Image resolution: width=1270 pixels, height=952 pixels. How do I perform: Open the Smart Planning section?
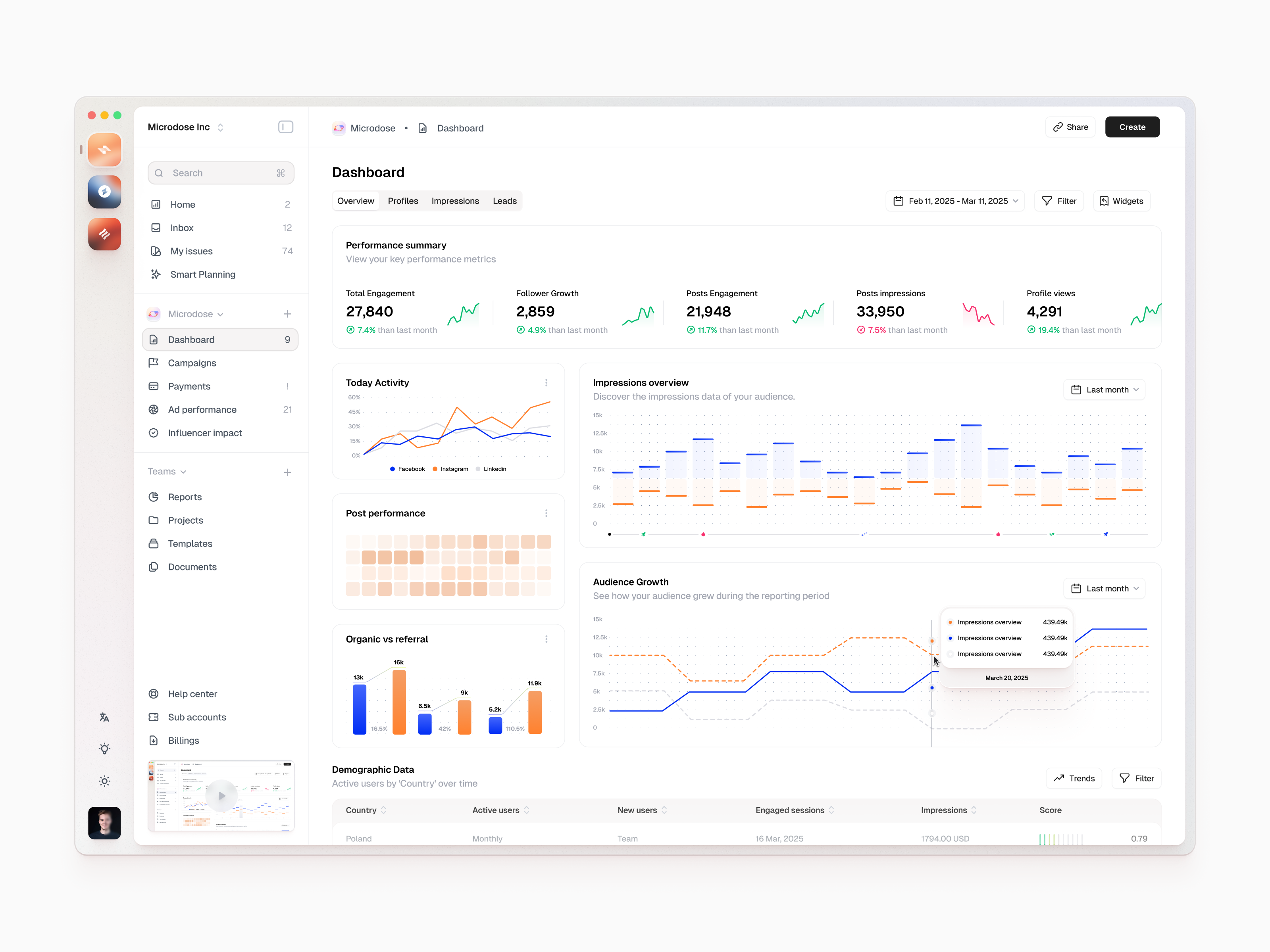[202, 274]
